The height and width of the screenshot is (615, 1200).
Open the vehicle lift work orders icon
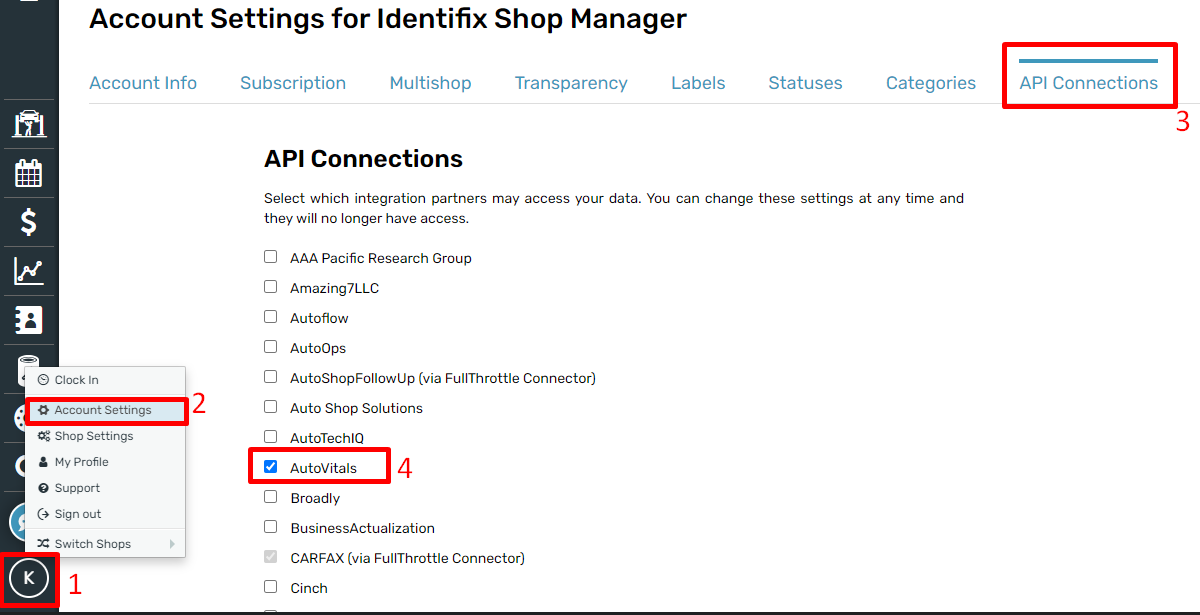coord(29,124)
